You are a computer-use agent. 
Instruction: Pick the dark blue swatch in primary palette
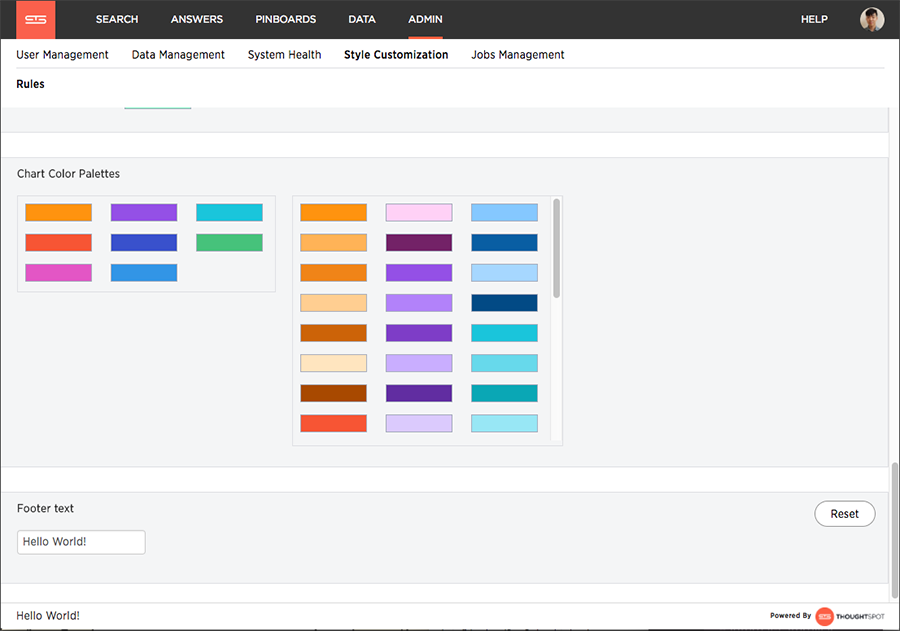144,242
